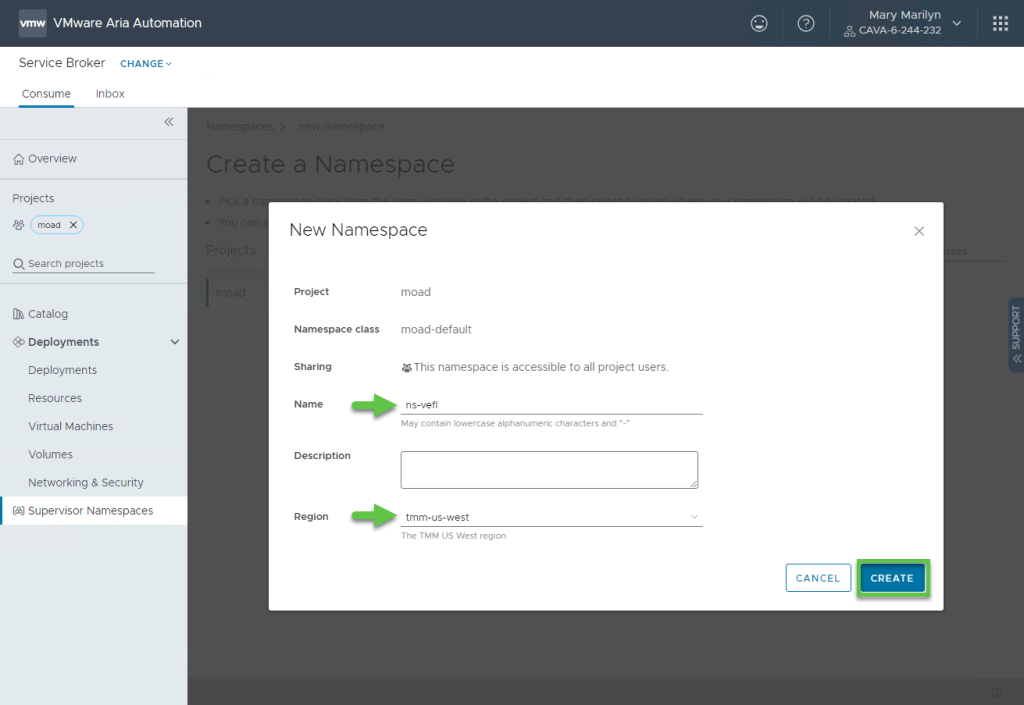Open the Support side panel tab
The width and height of the screenshot is (1024, 705).
pos(1016,334)
